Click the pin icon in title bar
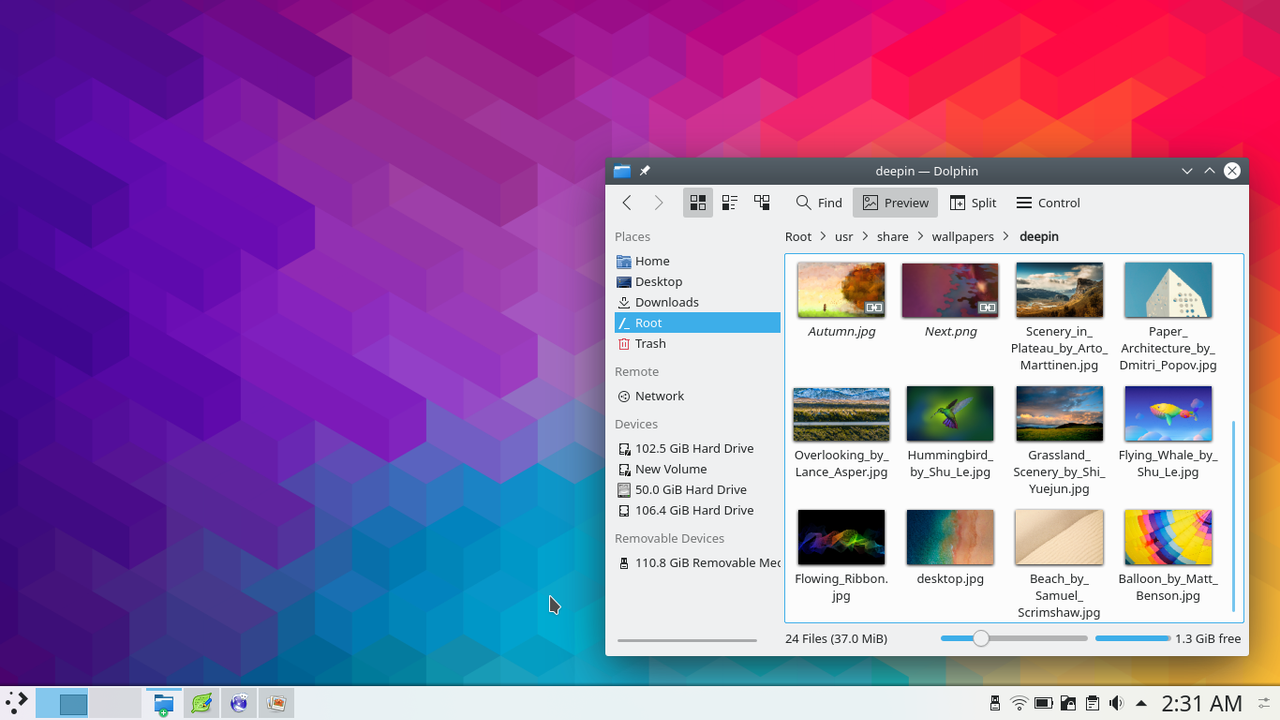 [645, 171]
